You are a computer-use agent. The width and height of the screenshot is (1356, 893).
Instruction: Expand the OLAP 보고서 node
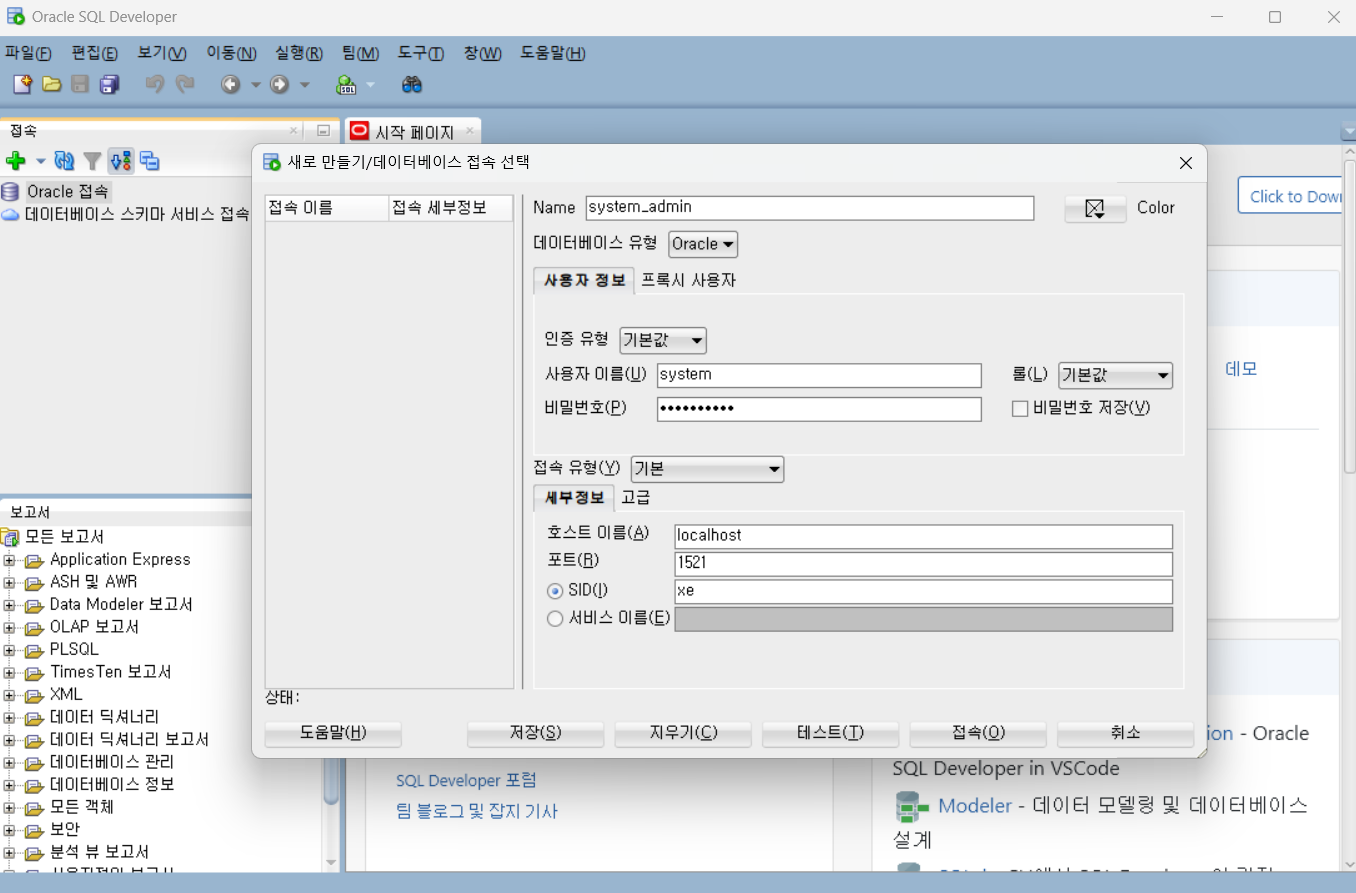pyautogui.click(x=9, y=627)
